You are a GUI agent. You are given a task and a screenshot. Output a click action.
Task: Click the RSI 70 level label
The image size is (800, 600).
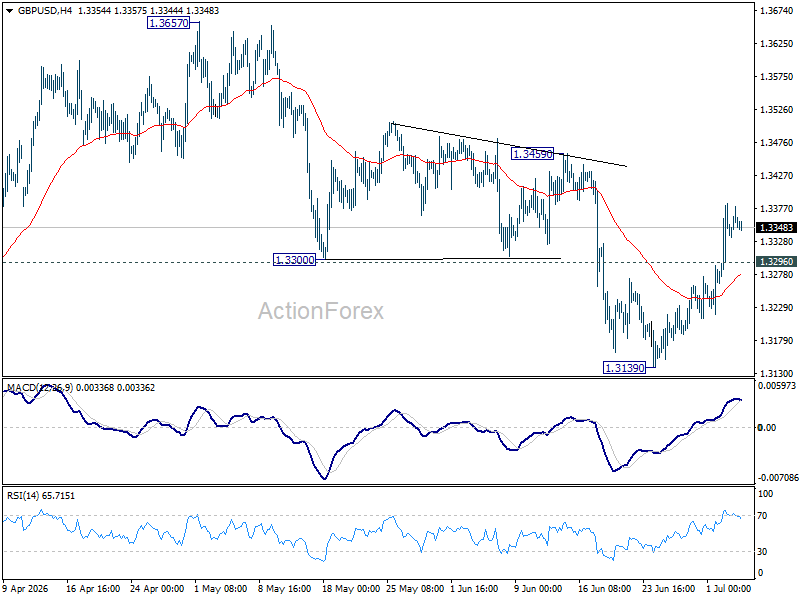(x=762, y=516)
